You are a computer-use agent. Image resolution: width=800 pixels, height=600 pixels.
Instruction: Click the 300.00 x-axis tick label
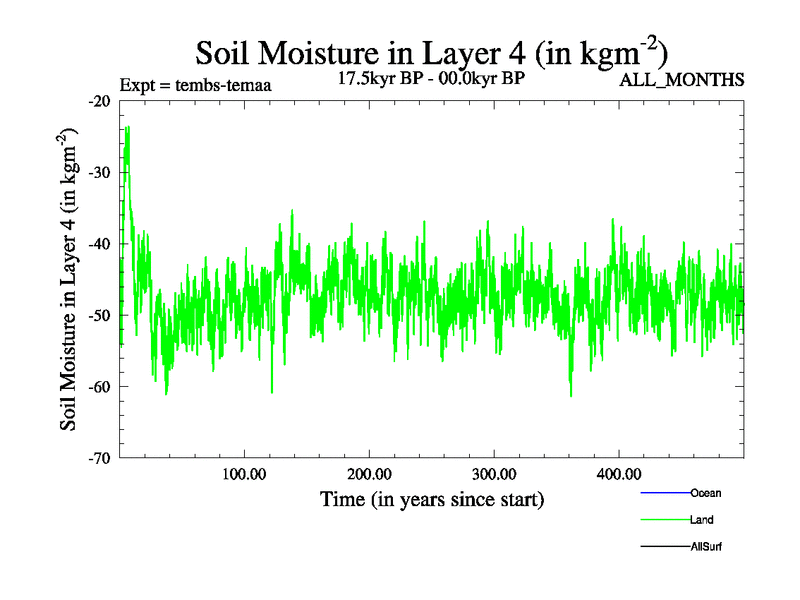click(494, 473)
